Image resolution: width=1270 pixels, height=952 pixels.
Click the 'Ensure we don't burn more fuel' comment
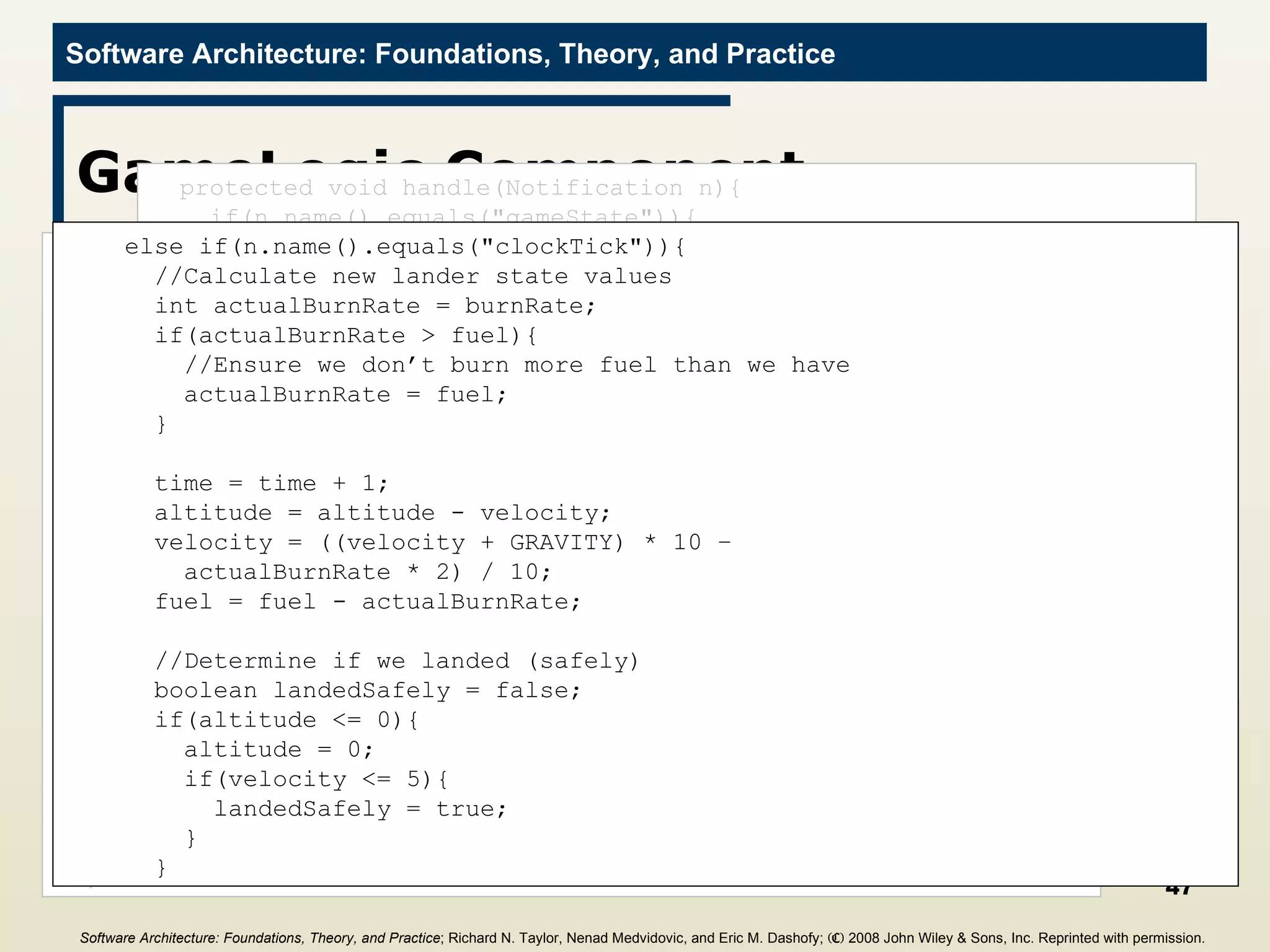coord(517,365)
